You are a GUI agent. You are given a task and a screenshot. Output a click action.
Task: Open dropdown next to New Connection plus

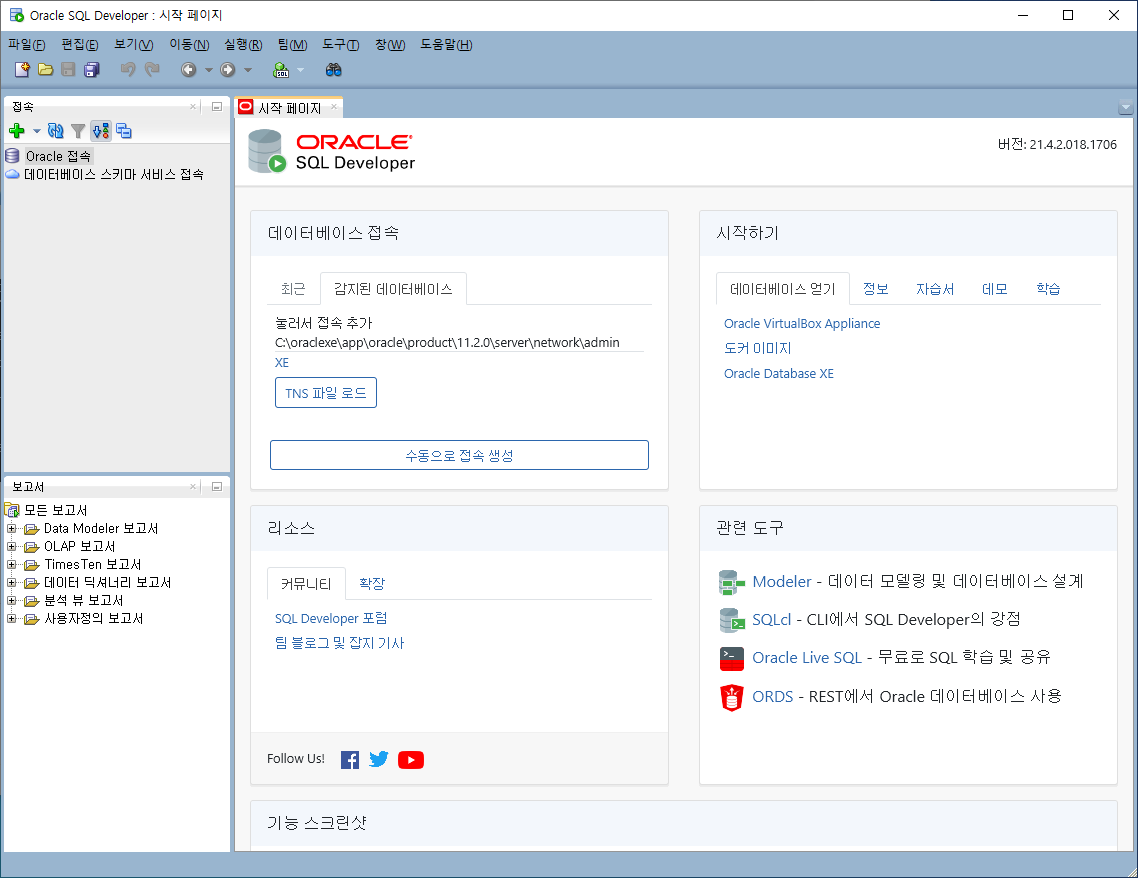coord(36,131)
